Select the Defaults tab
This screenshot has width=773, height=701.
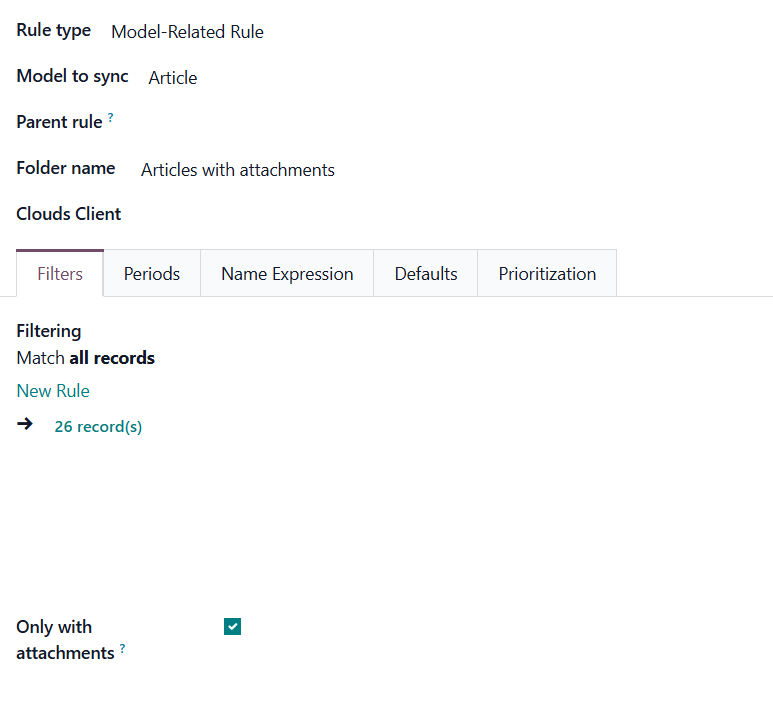click(426, 274)
